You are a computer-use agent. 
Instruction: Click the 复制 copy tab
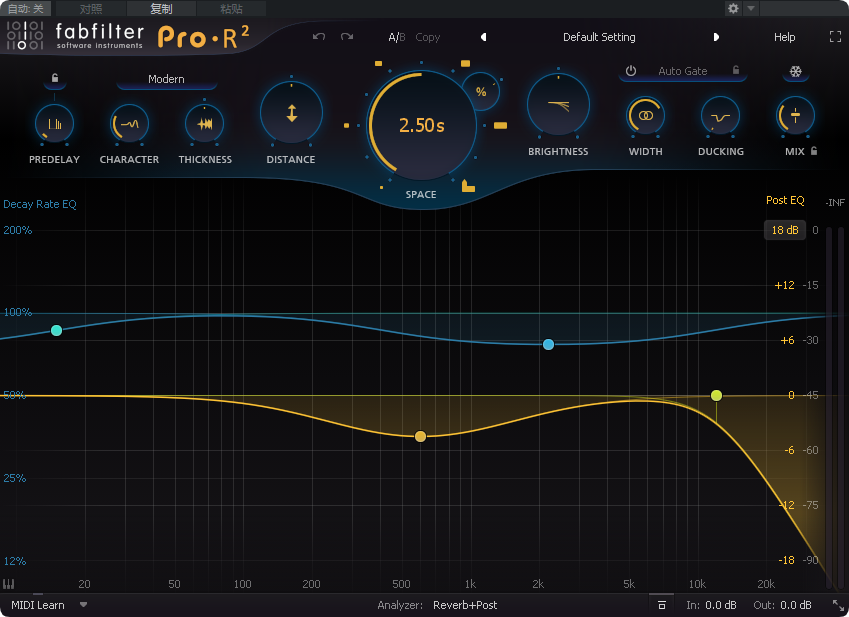point(161,9)
